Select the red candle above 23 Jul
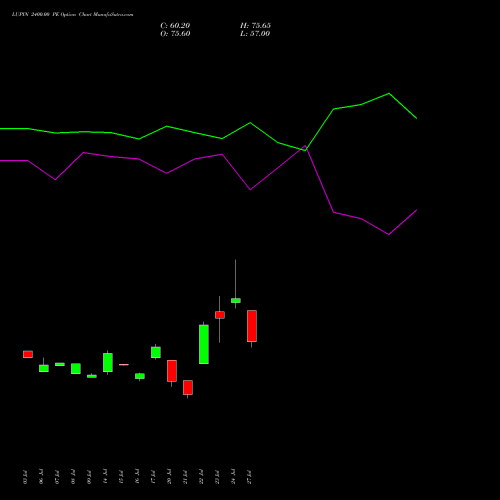Screen dimensions: 500x500 [x=220, y=315]
